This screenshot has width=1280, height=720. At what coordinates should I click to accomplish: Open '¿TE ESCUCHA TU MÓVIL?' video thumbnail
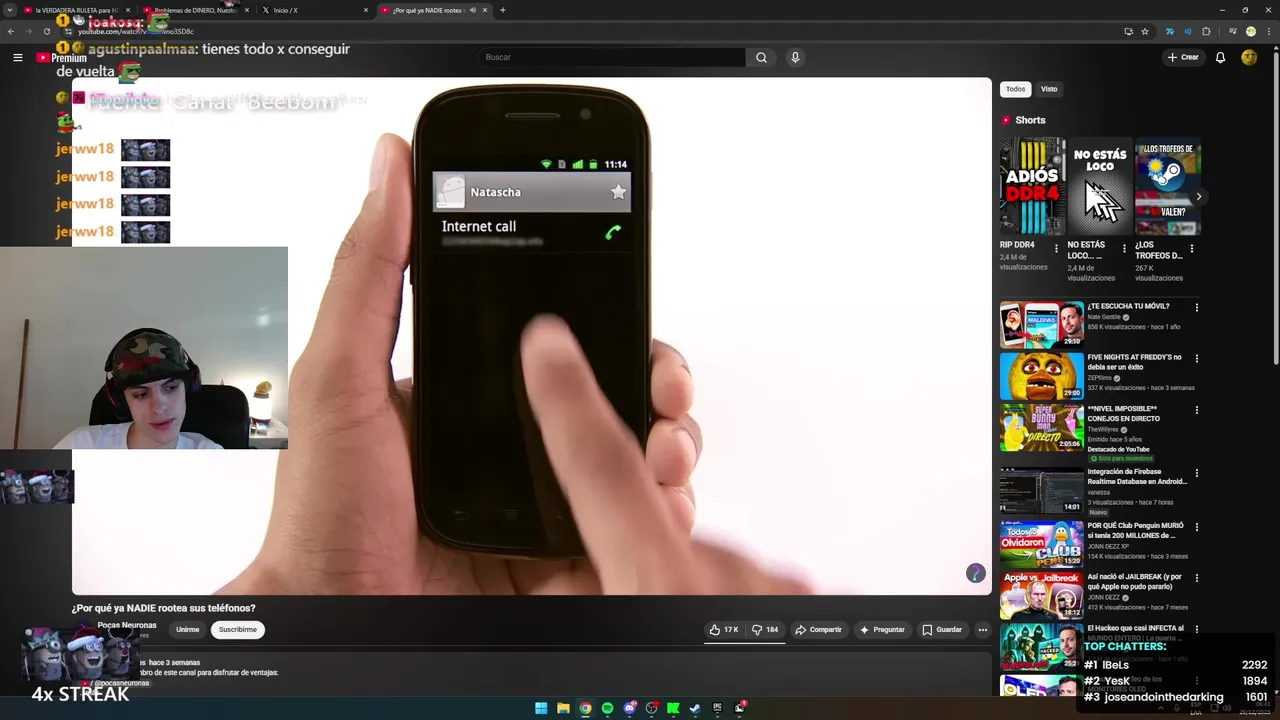pos(1041,324)
